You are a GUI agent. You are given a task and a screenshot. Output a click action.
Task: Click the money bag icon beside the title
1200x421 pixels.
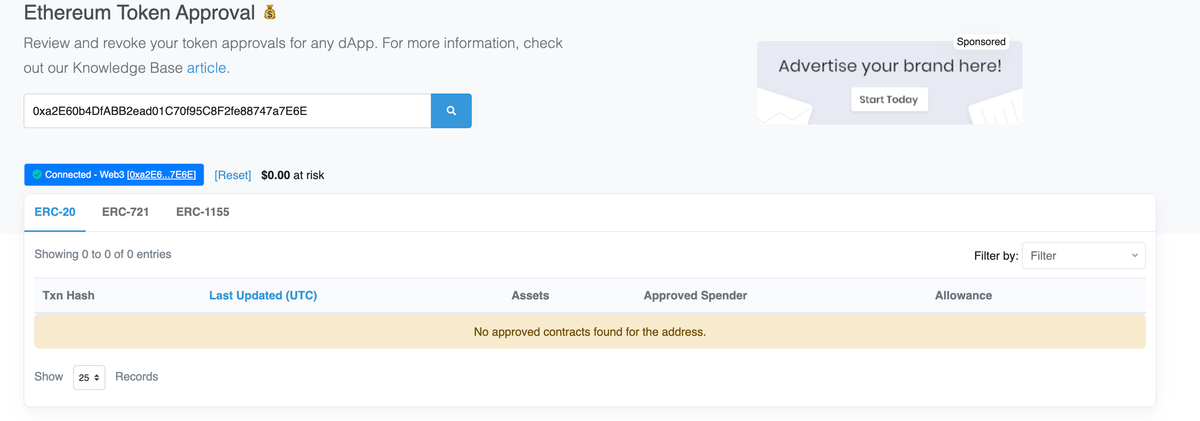[x=270, y=13]
